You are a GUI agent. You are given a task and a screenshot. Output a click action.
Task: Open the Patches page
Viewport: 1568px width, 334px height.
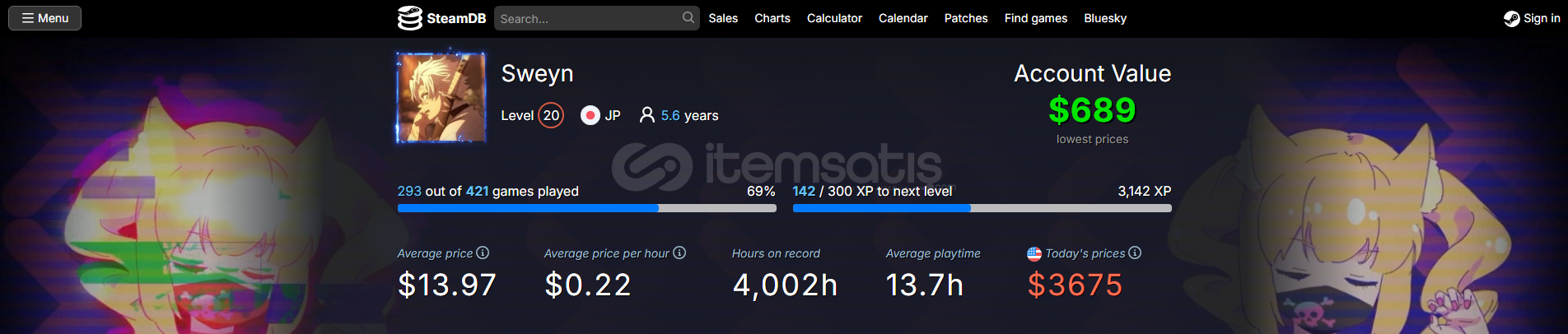point(966,18)
